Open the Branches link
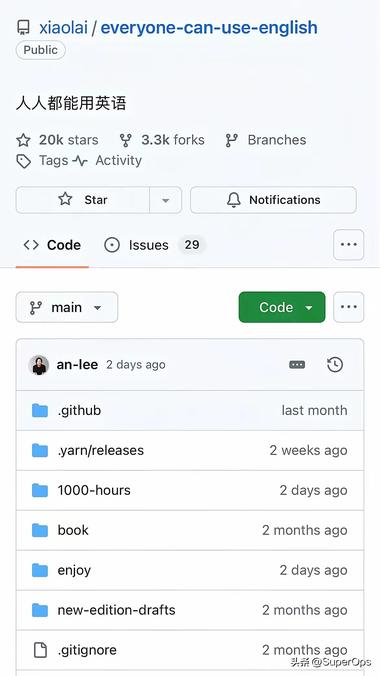Image resolution: width=380 pixels, height=676 pixels. [276, 140]
